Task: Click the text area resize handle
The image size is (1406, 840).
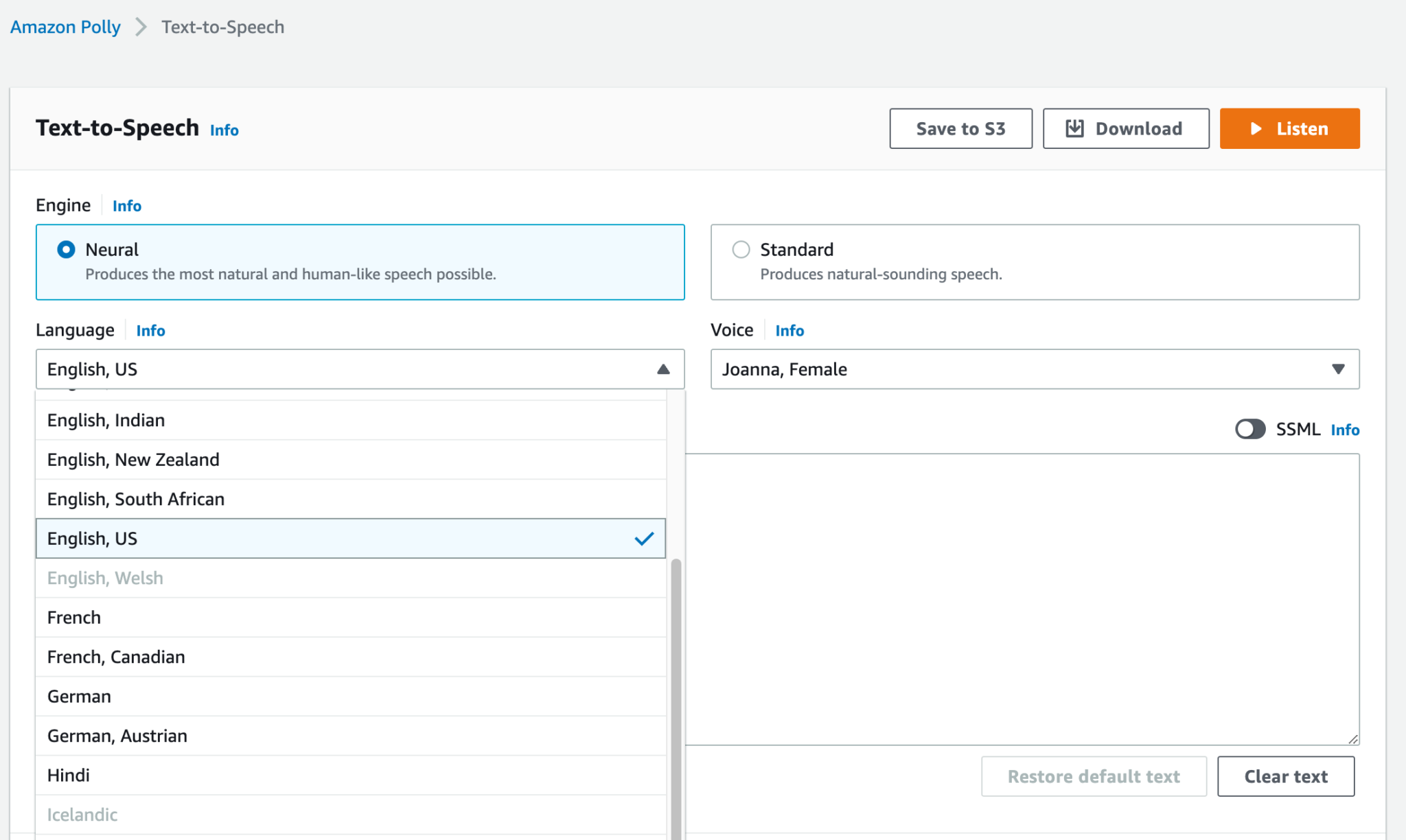Action: (1352, 738)
